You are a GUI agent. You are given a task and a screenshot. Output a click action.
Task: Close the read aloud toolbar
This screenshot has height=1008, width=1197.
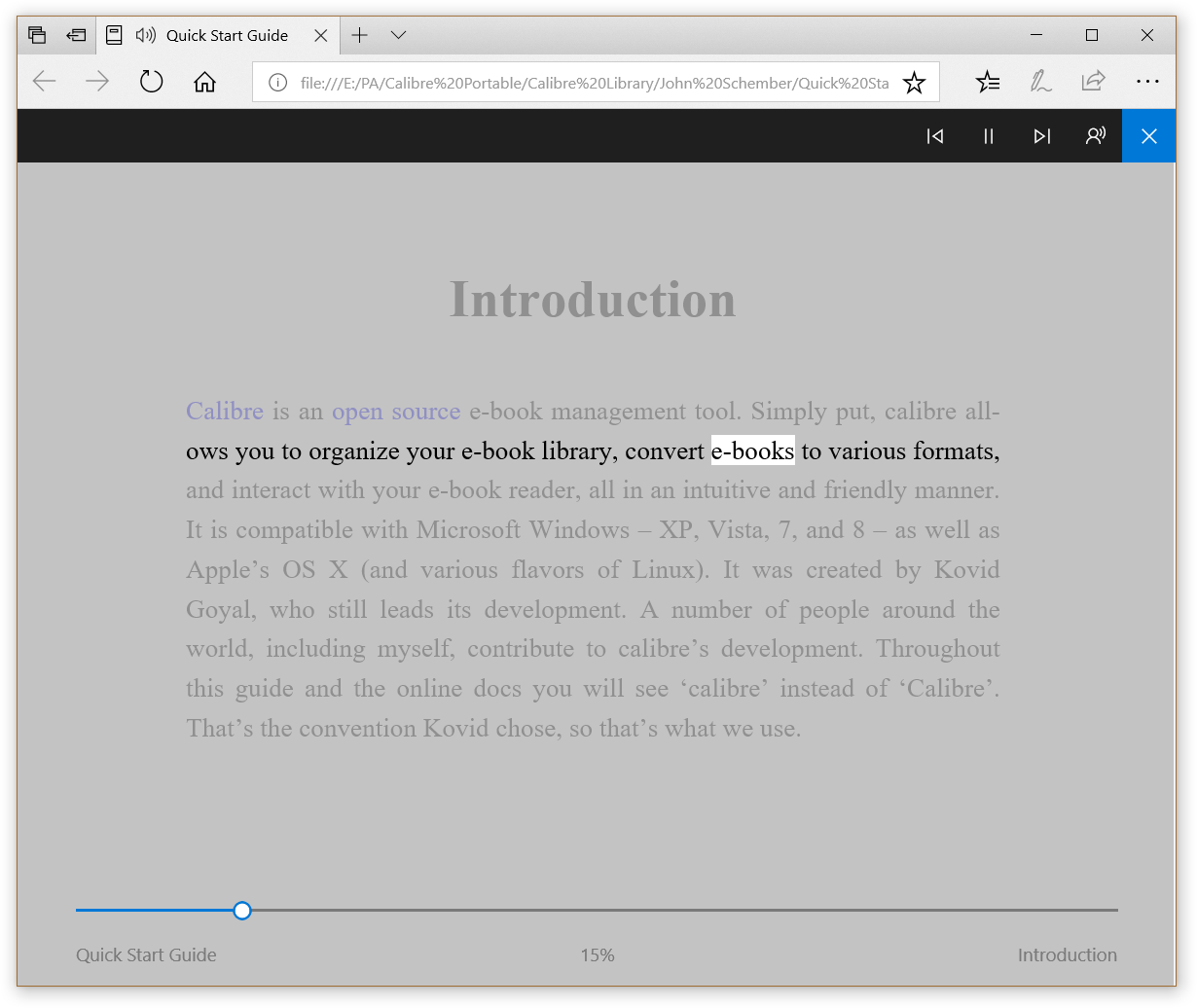pos(1149,136)
